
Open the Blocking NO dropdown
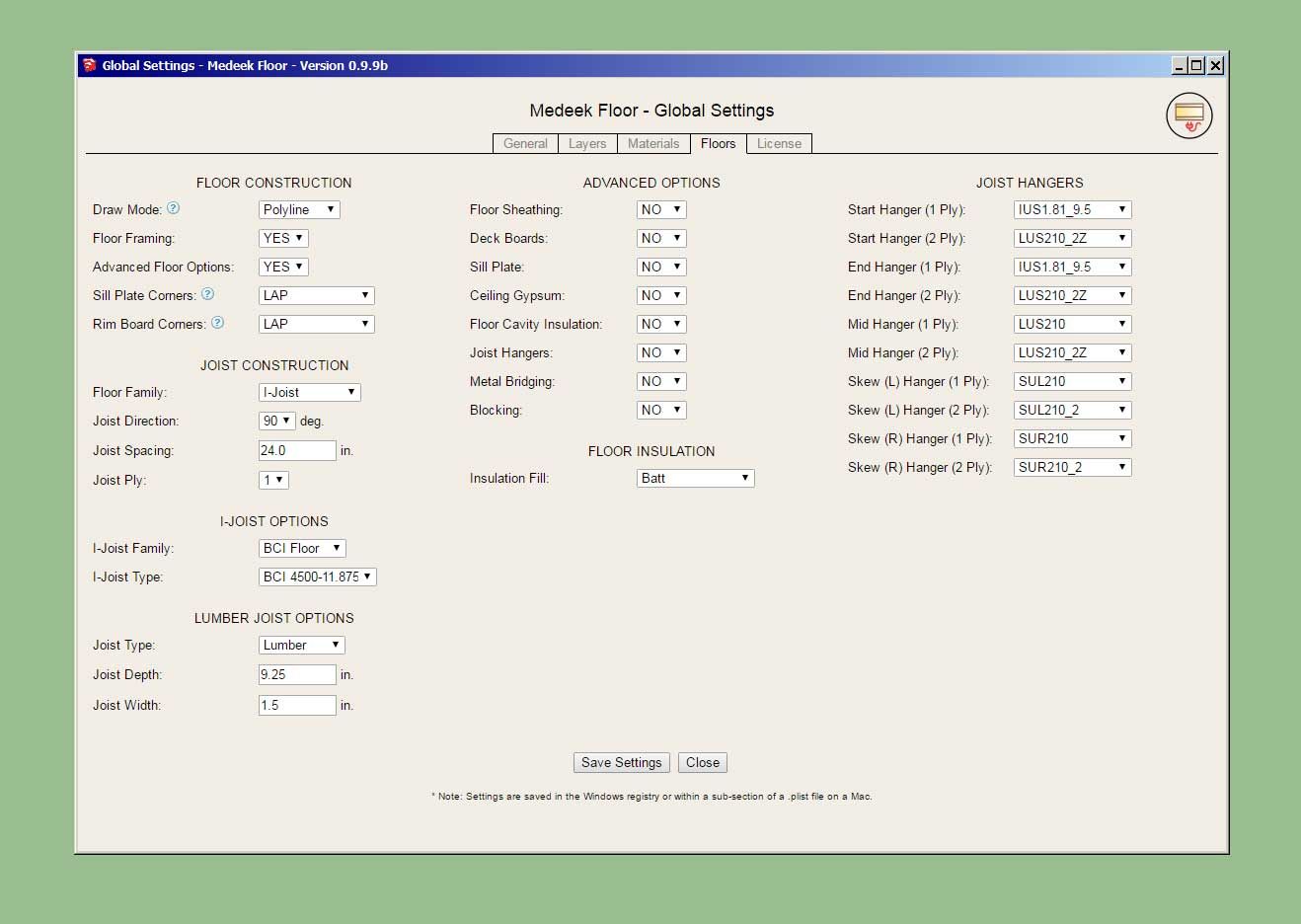click(x=661, y=410)
